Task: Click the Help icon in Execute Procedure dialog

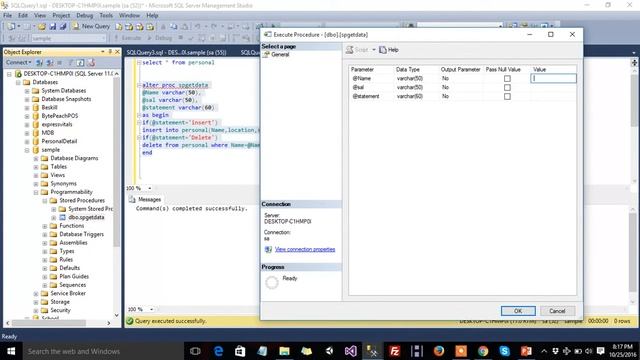Action: pos(389,50)
